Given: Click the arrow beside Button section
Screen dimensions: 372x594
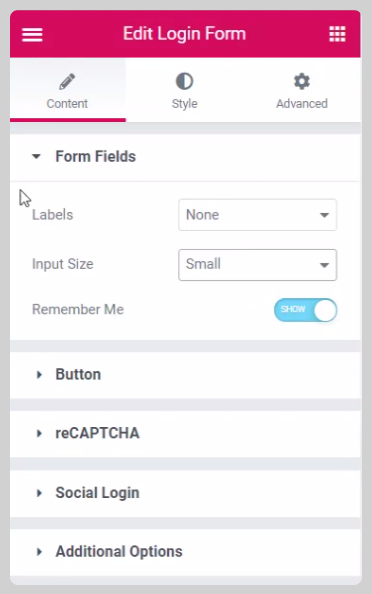Looking at the screenshot, I should [x=39, y=375].
